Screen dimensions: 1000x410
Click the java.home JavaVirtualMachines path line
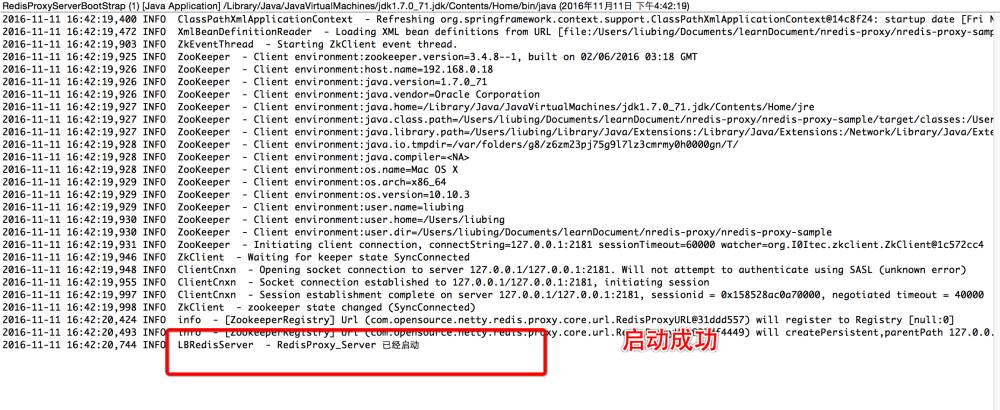pyautogui.click(x=408, y=106)
